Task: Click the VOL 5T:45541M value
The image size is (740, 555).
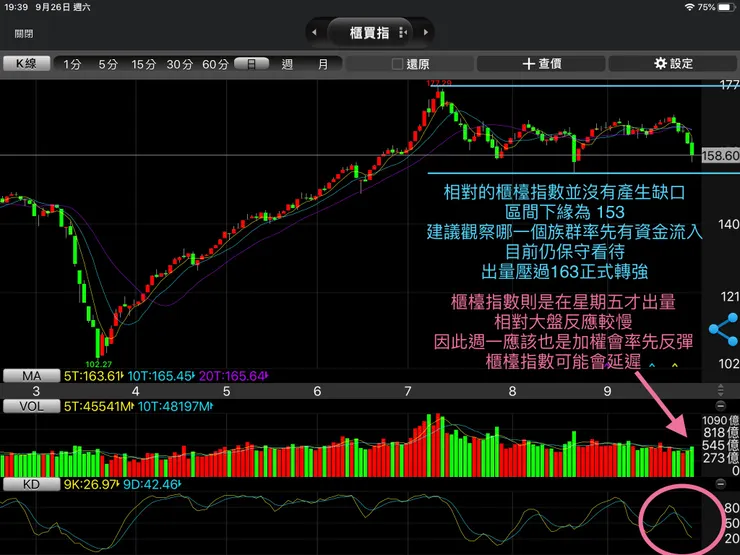Action: coord(99,406)
